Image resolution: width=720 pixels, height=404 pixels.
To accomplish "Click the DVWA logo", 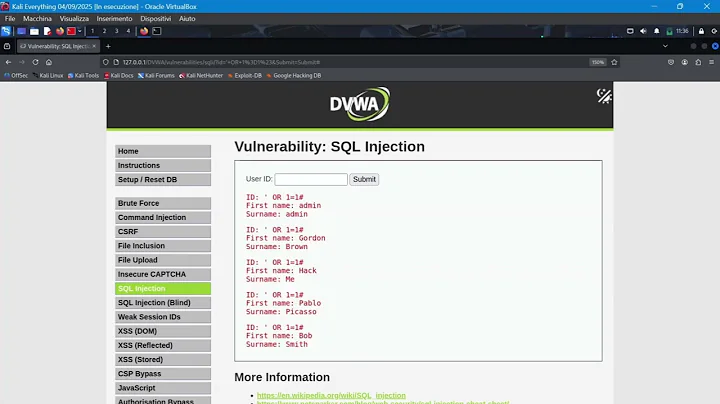I will 360,104.
